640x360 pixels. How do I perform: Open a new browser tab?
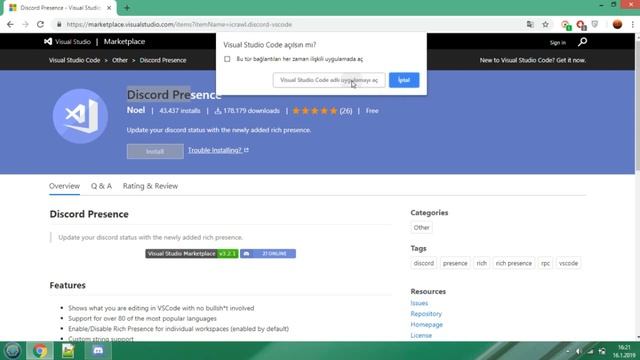(127, 8)
